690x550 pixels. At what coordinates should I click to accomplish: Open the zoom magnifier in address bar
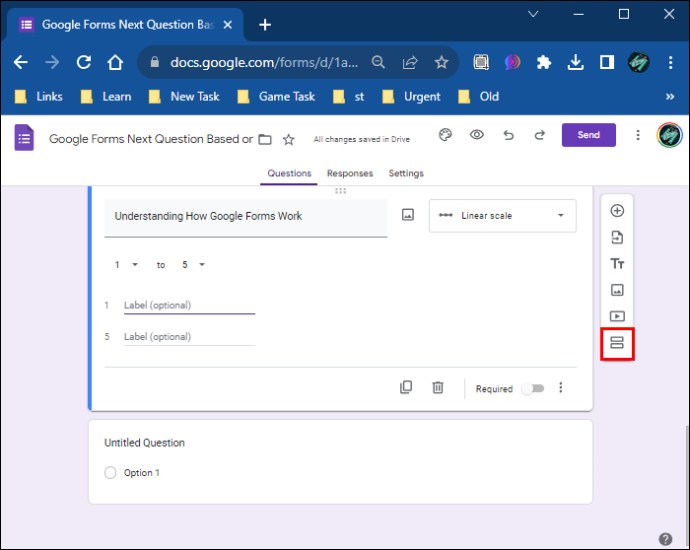(378, 62)
